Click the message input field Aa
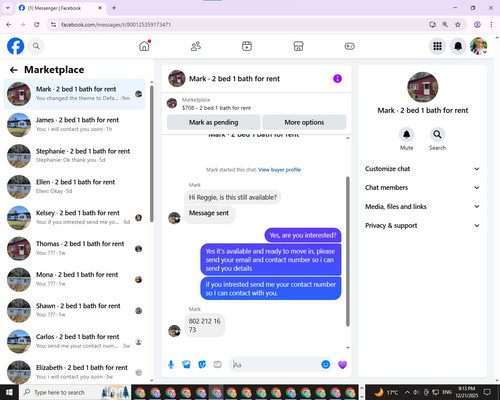The height and width of the screenshot is (400, 500). tap(275, 364)
